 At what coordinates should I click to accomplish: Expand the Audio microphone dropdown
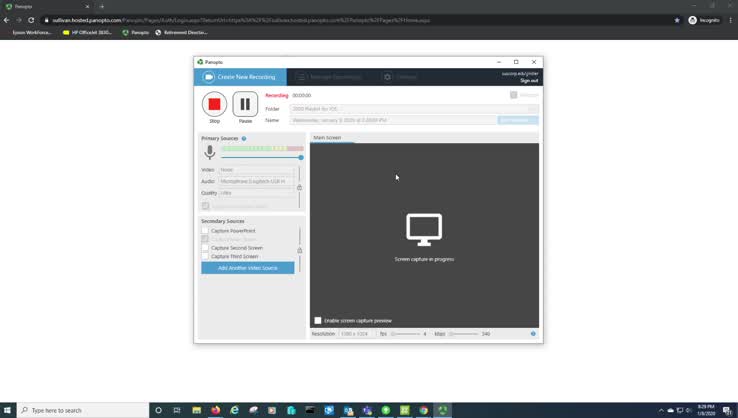[x=256, y=181]
